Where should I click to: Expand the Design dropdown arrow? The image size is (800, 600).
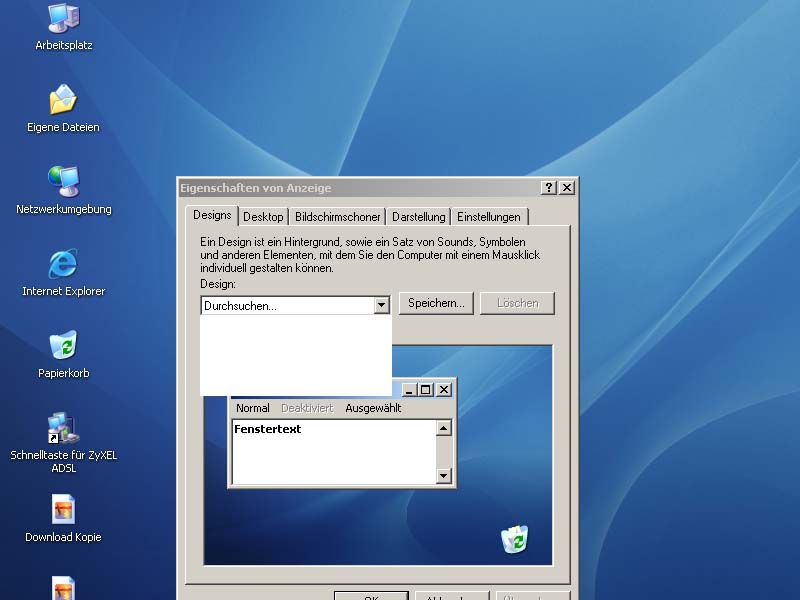click(380, 305)
